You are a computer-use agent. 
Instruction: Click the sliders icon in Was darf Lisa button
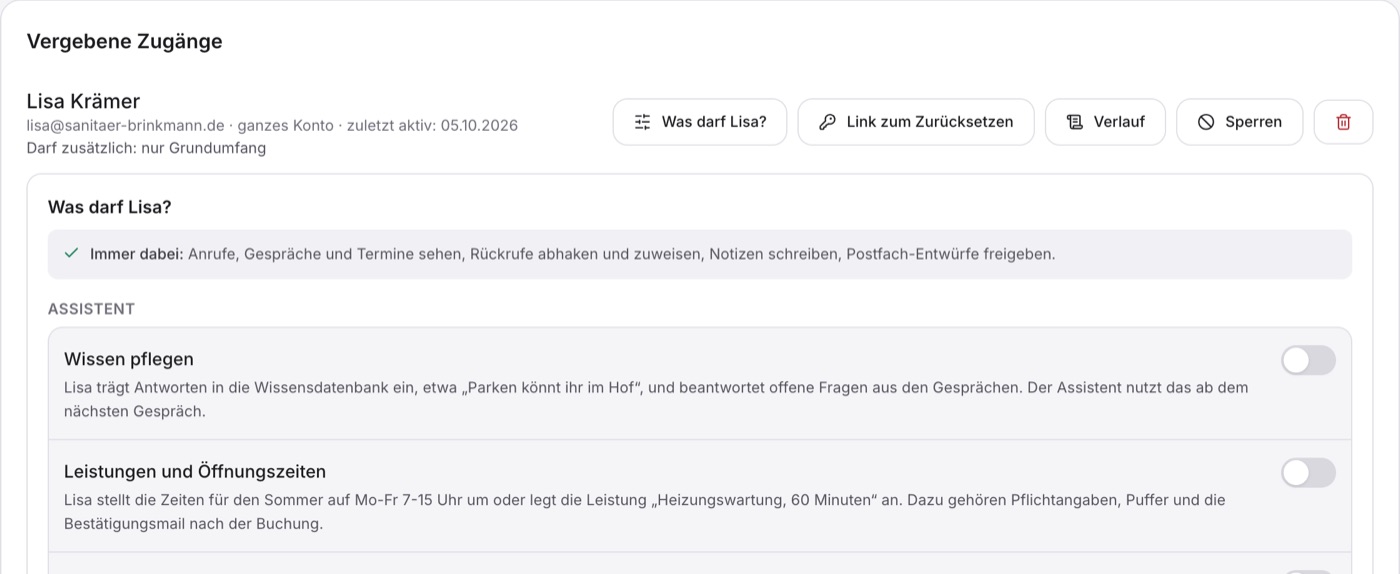[x=643, y=122]
